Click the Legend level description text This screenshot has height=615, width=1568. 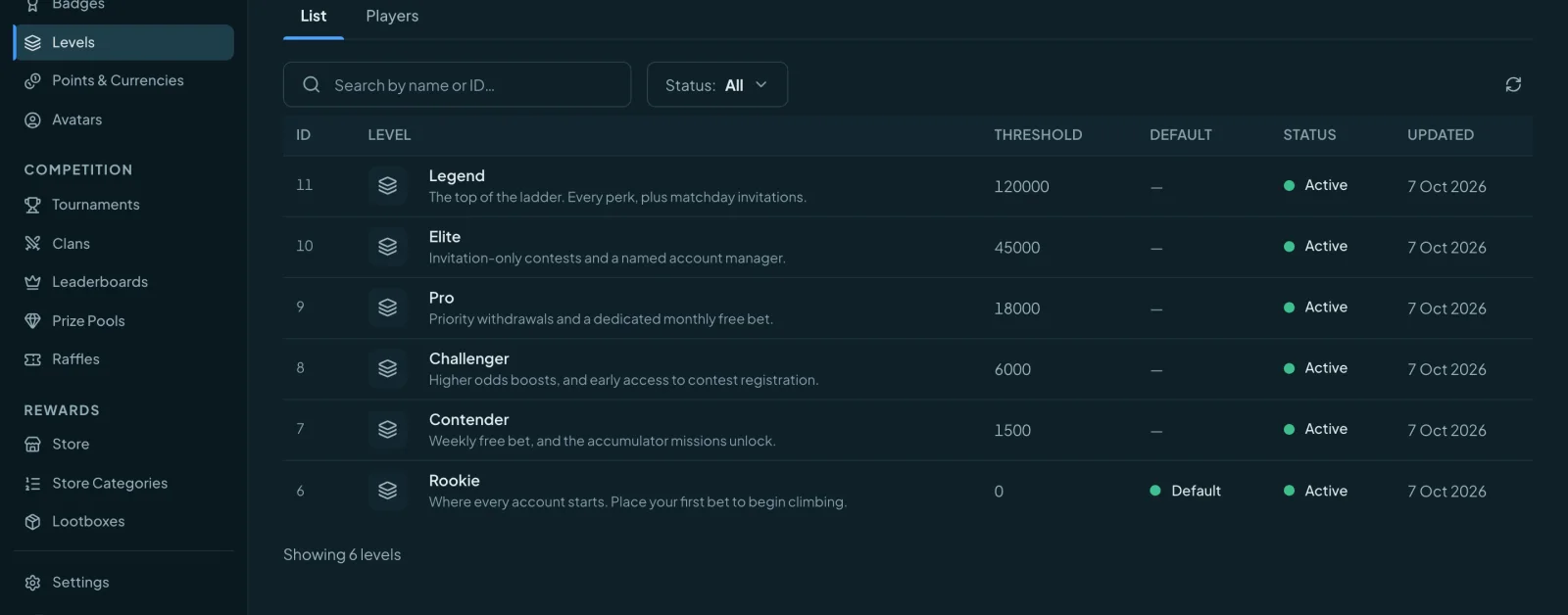click(617, 197)
